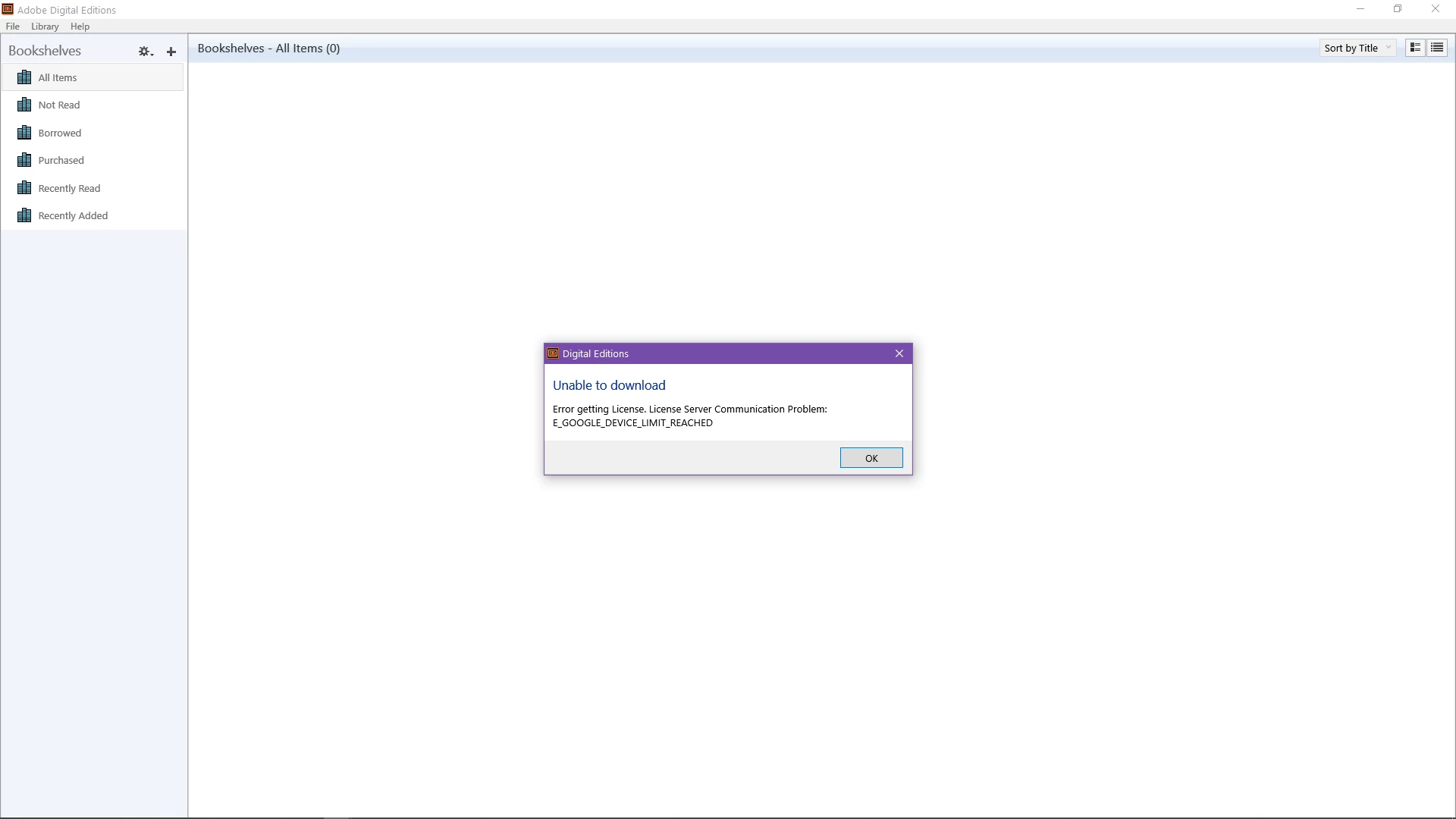Click the Adobe Digital Editions app icon
The image size is (1456, 819).
8,9
